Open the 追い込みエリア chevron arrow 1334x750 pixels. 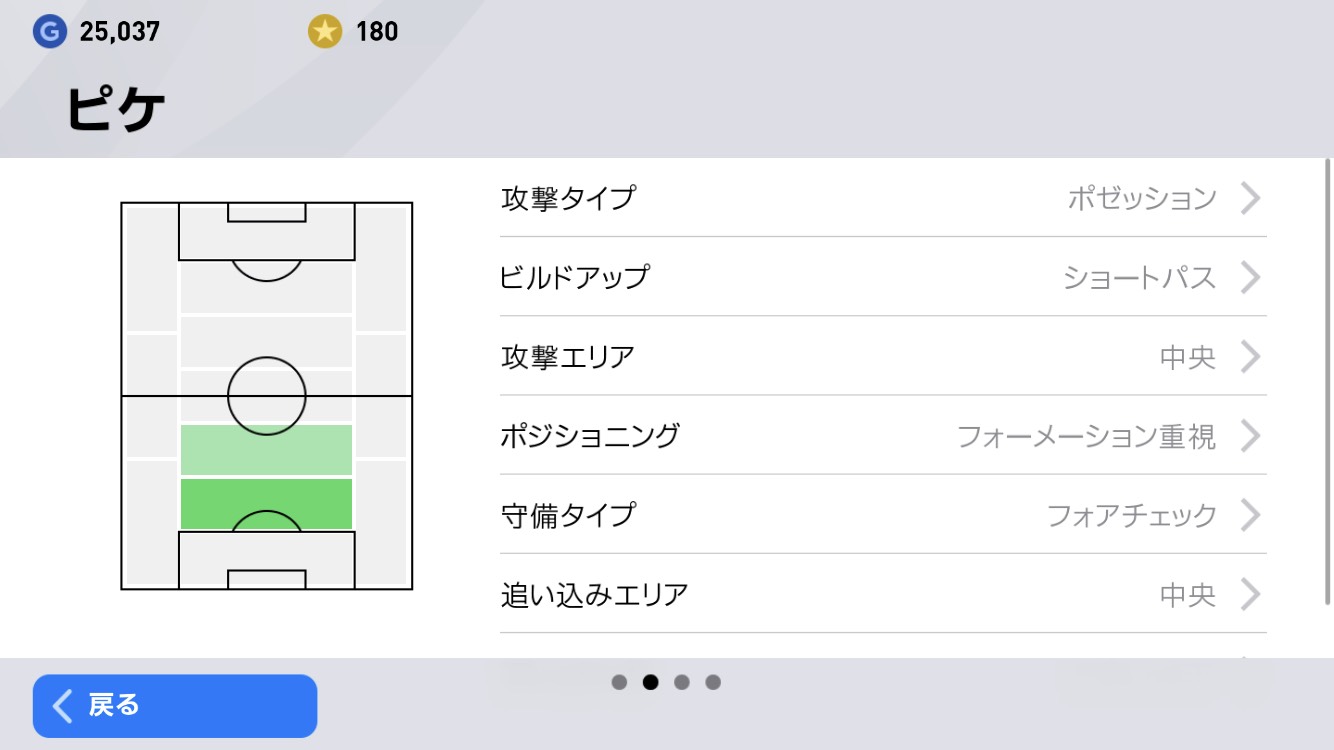(1250, 595)
